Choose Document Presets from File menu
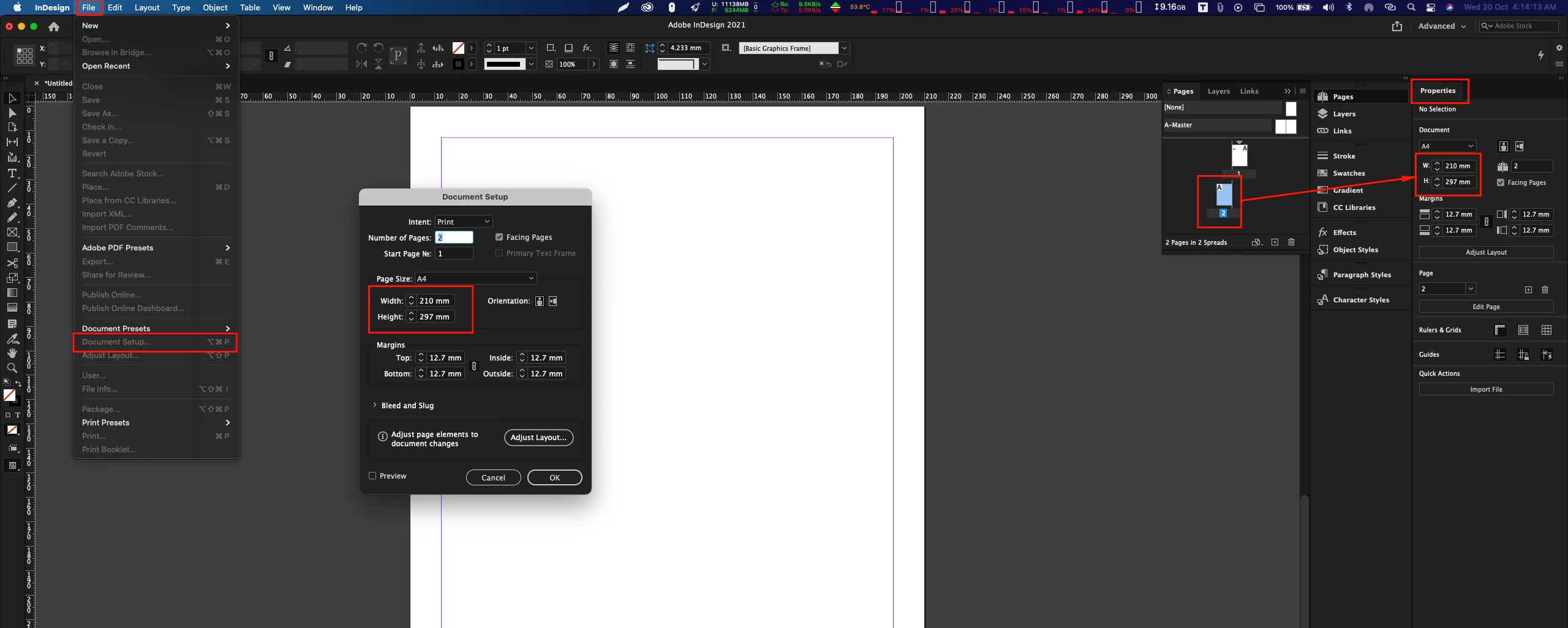Screen dimensions: 1568x628 156,329
